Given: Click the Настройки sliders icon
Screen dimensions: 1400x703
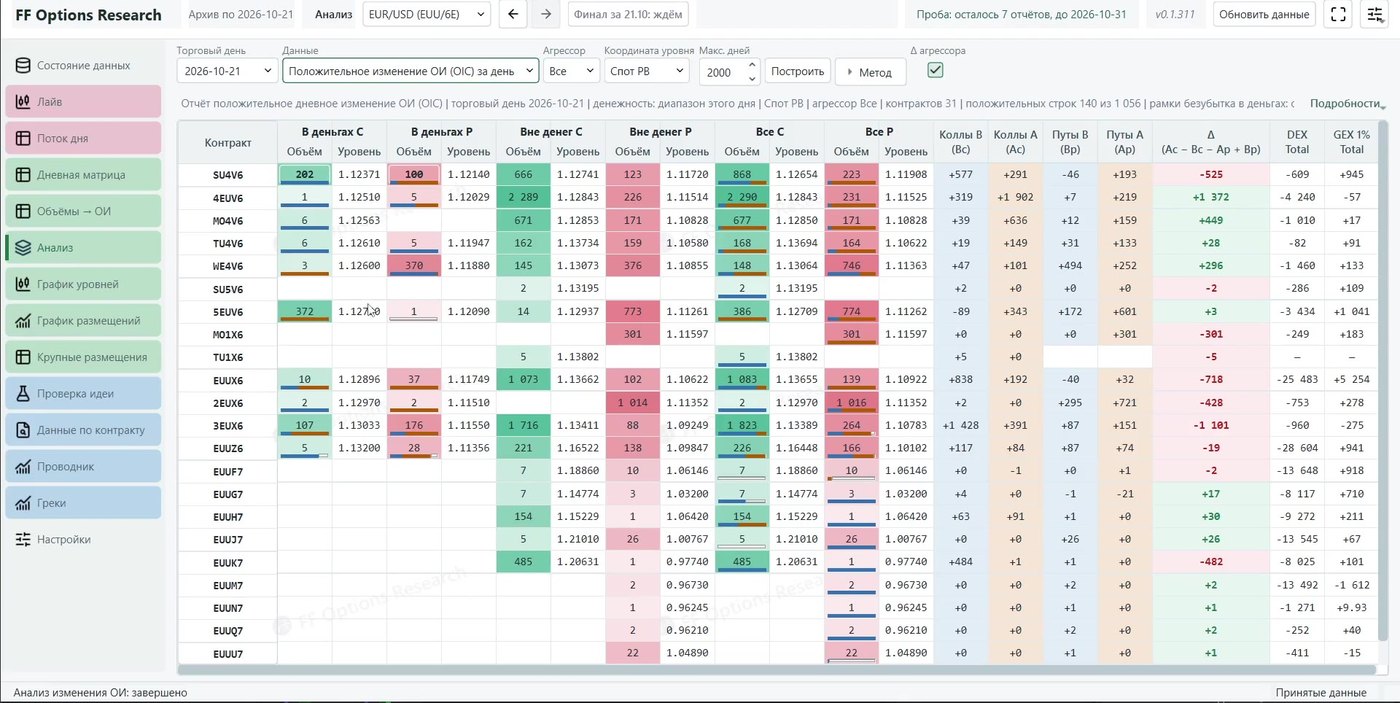Looking at the screenshot, I should (22, 539).
